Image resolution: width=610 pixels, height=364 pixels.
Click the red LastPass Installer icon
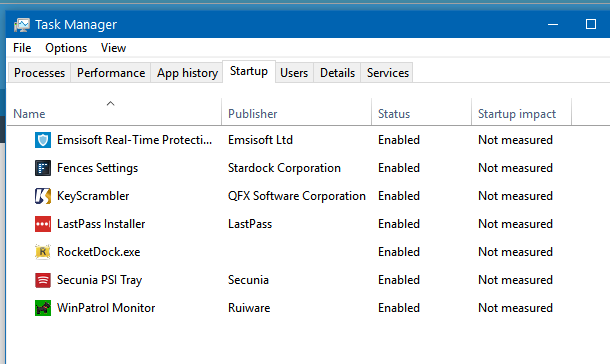click(x=43, y=224)
